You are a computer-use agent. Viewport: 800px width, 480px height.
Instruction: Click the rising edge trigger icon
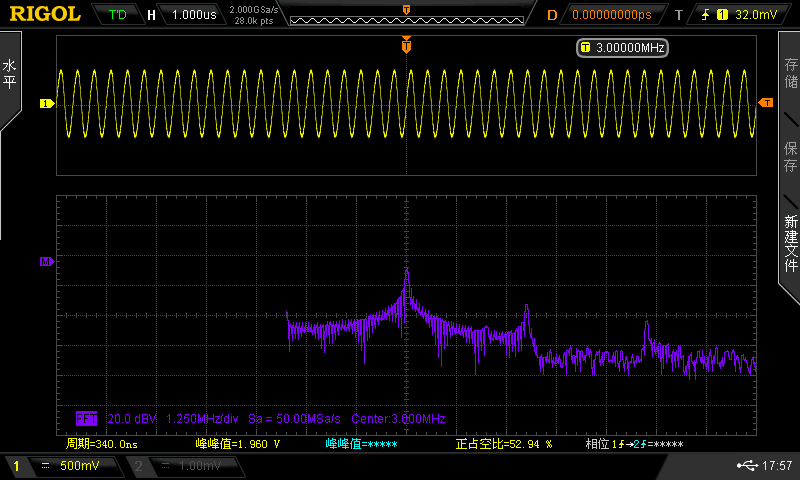pos(705,15)
